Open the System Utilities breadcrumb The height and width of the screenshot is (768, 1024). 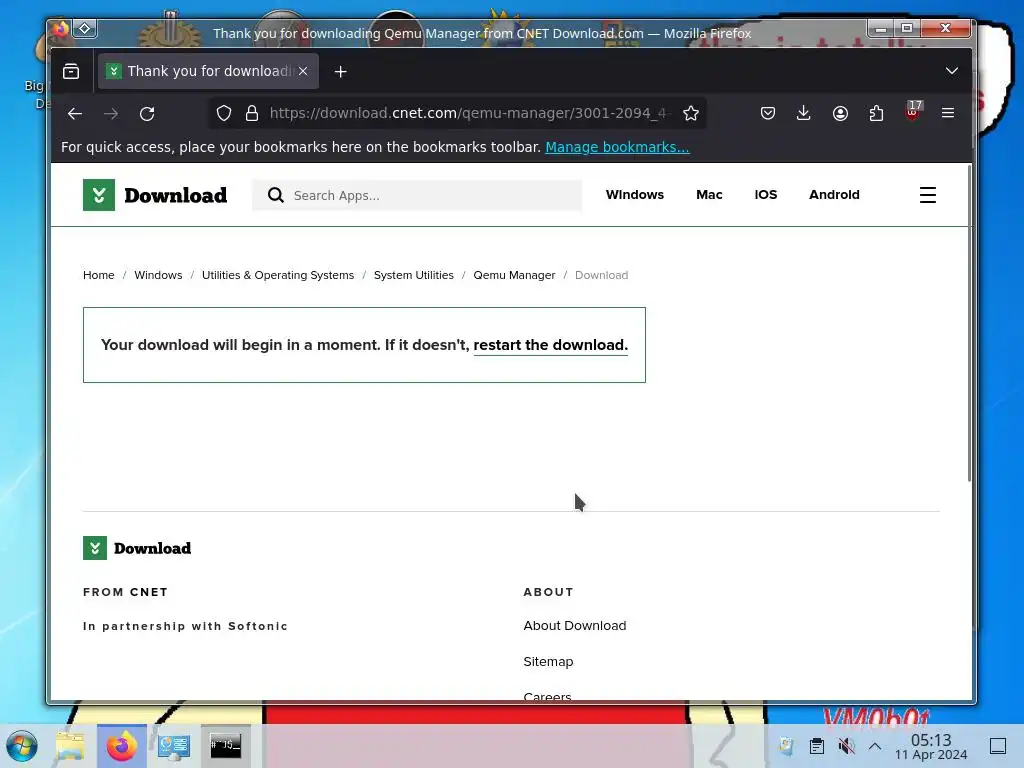point(413,275)
